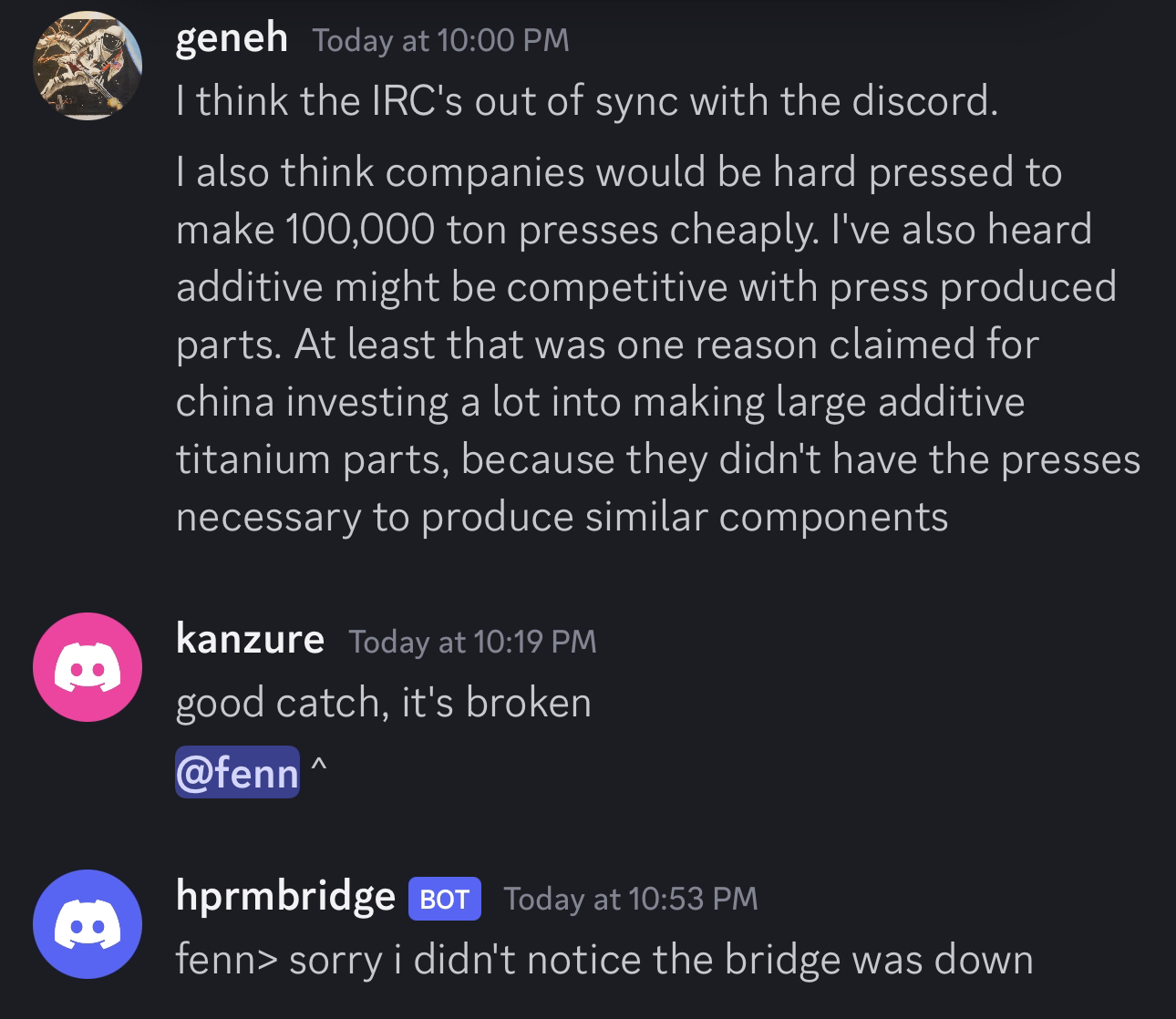Click the word "titanium" in geneh's message

[x=253, y=459]
